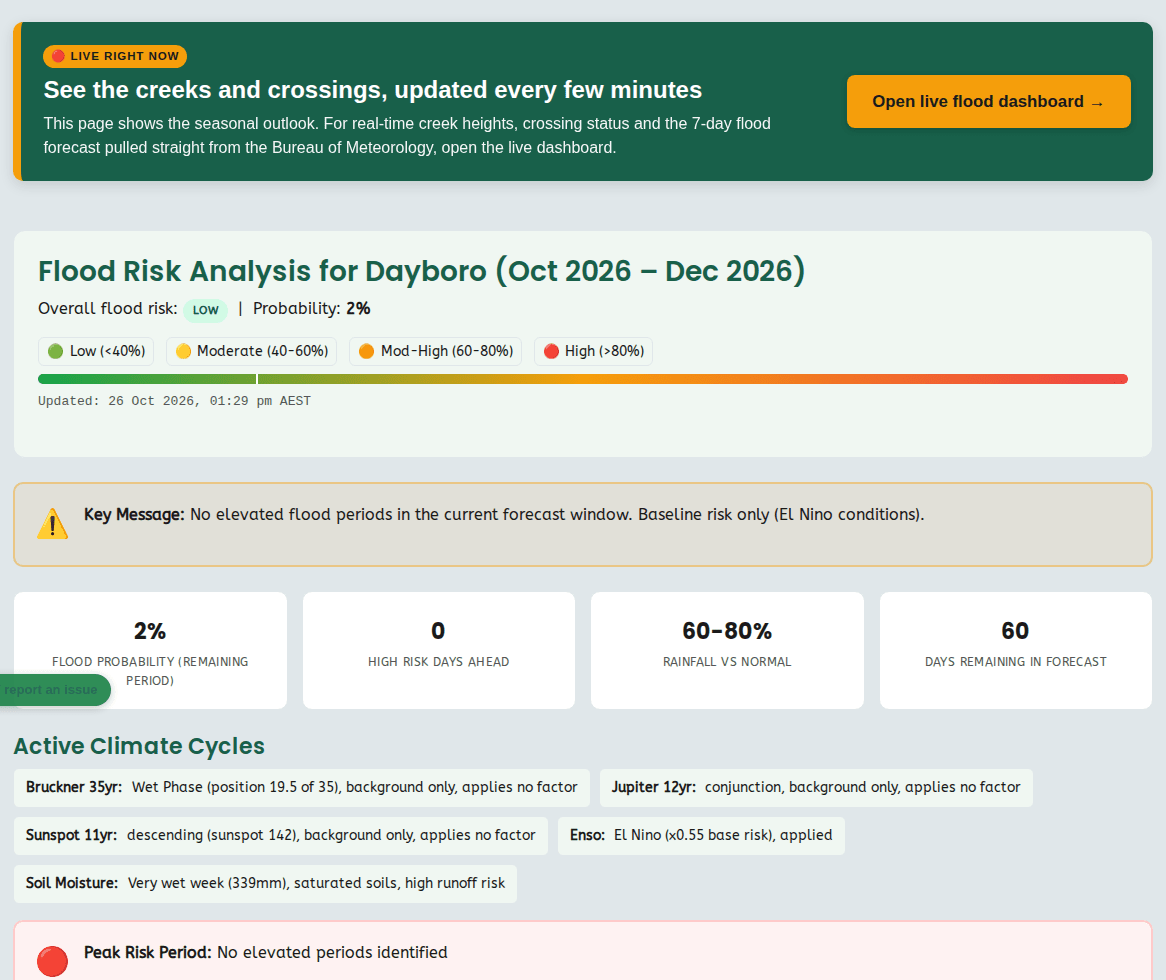The width and height of the screenshot is (1166, 980).
Task: Click the LIVE RIGHT NOW badge
Action: (x=115, y=56)
